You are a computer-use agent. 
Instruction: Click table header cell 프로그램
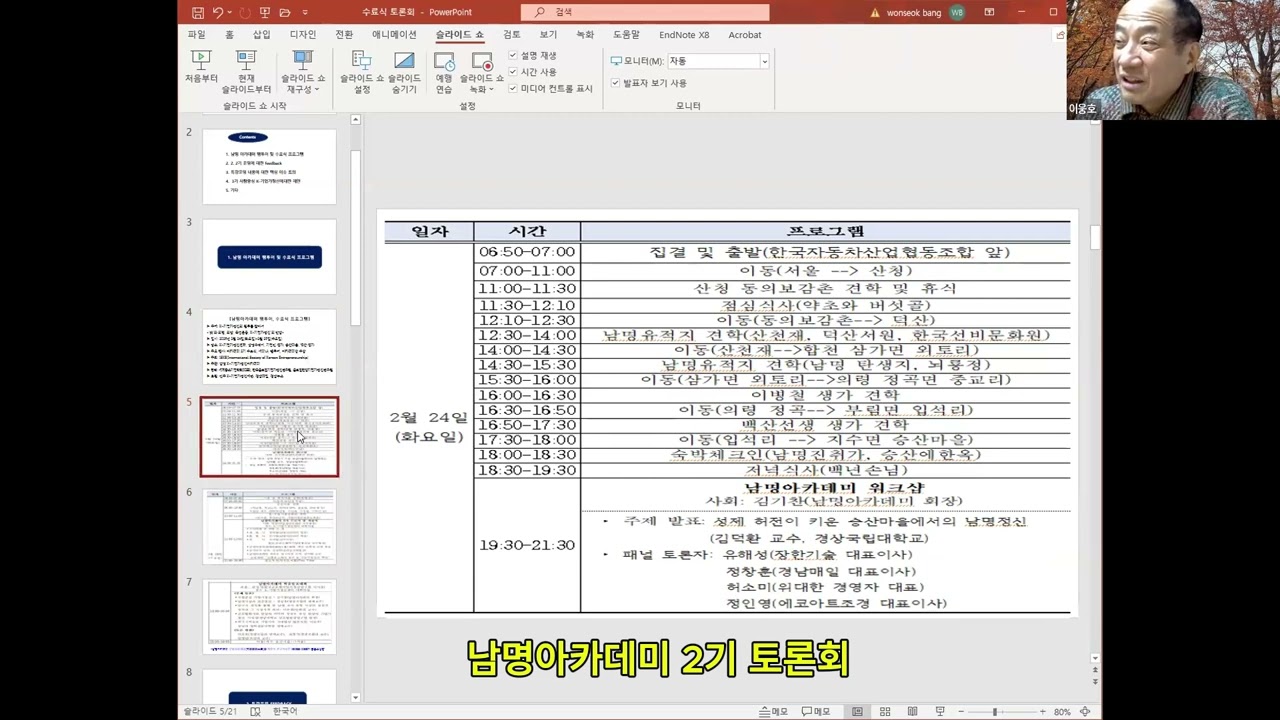pyautogui.click(x=825, y=232)
